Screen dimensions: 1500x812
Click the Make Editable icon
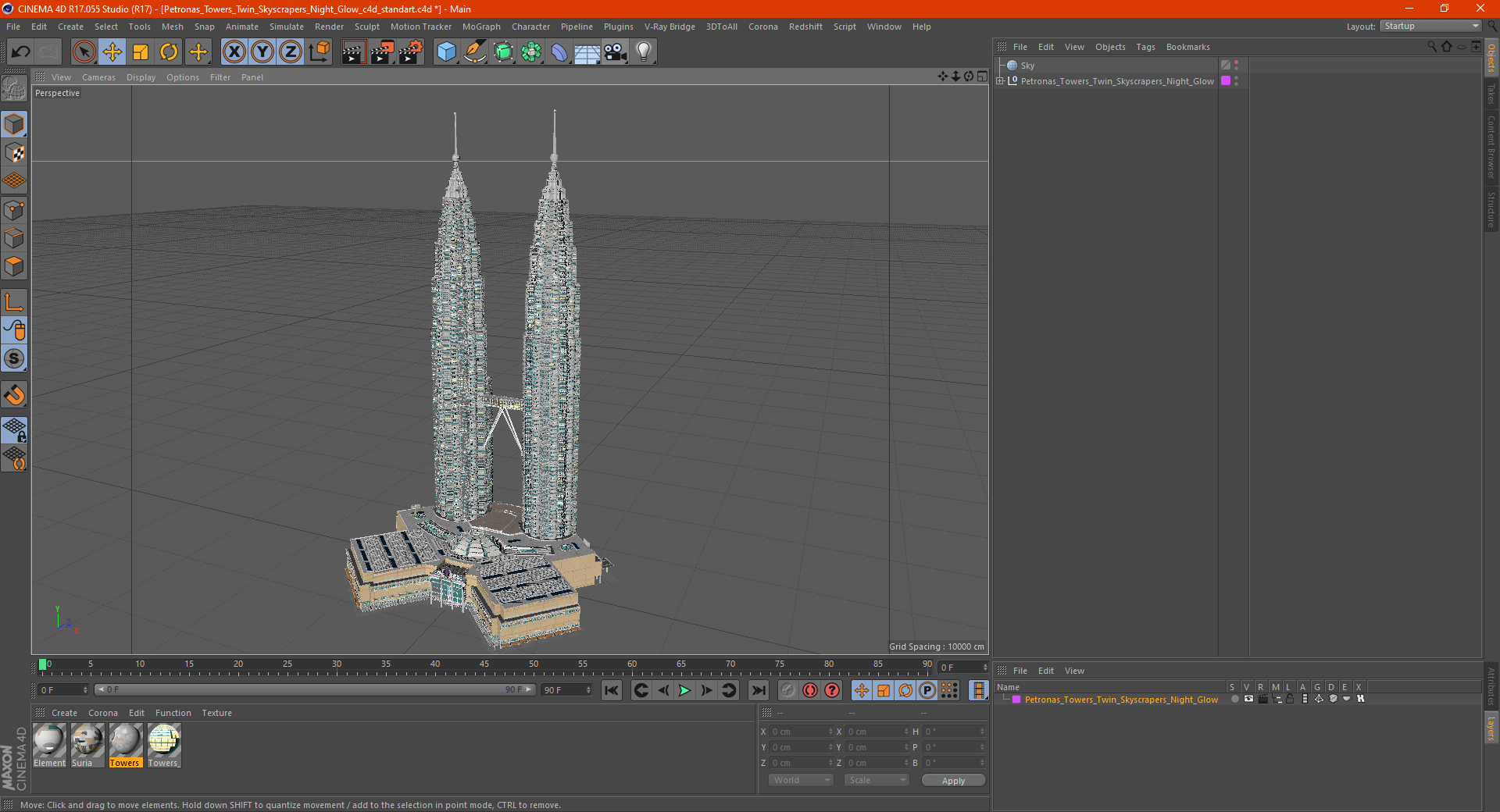[14, 89]
